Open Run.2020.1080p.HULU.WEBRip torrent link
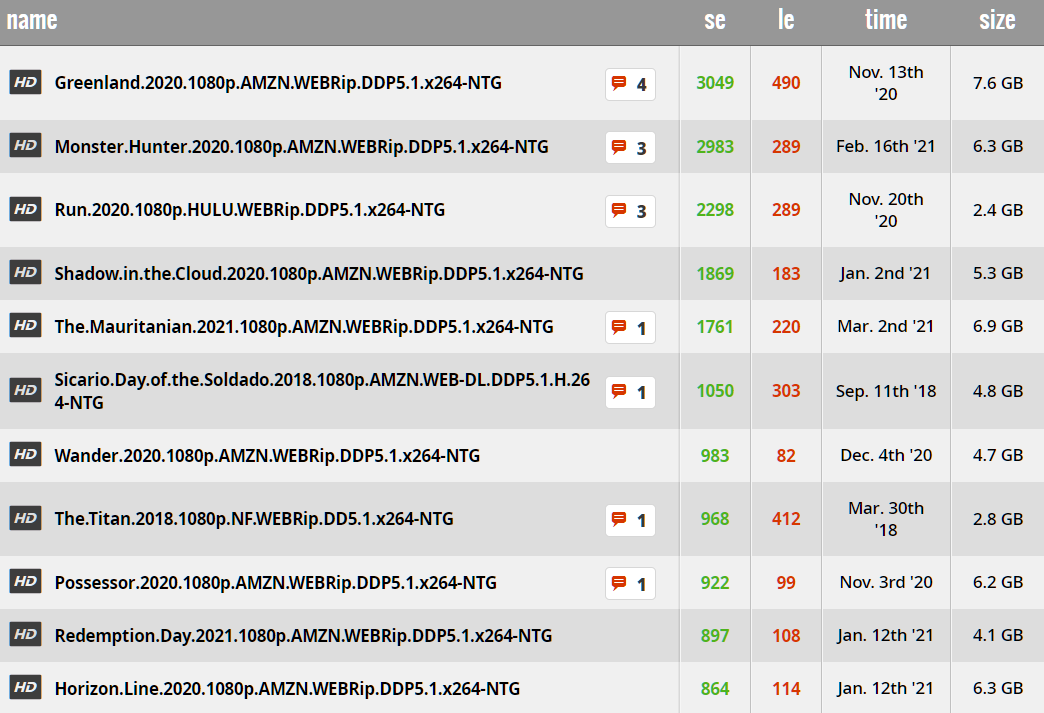The image size is (1044, 713). [250, 210]
